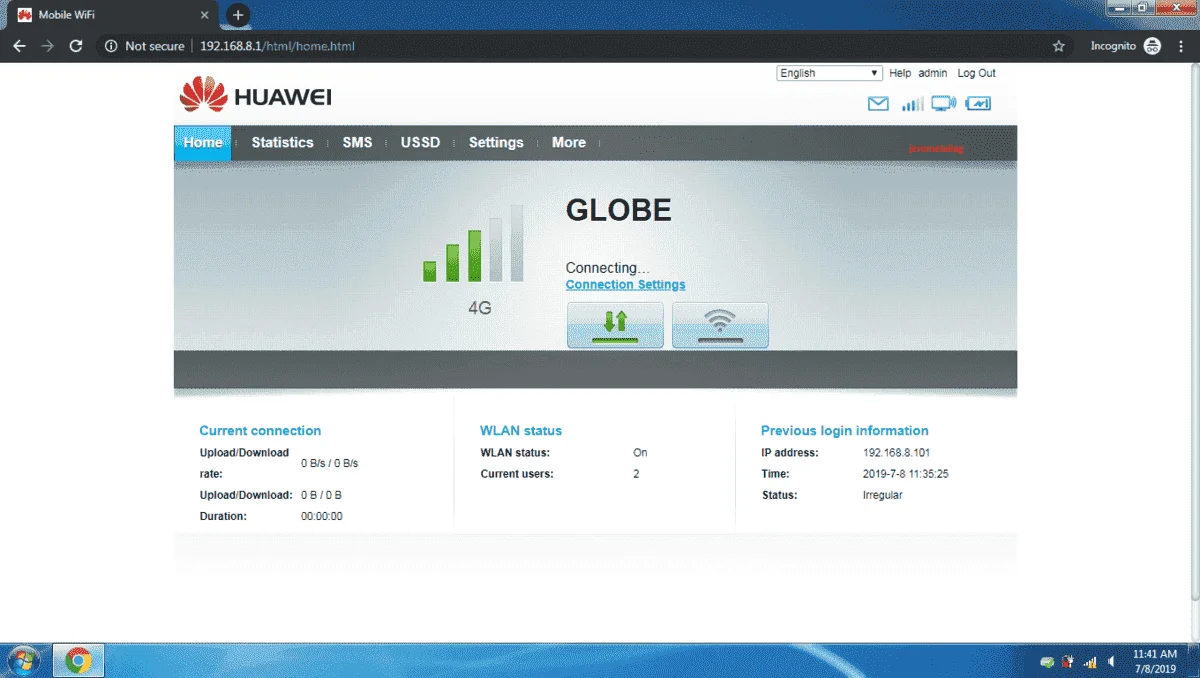Open the Settings tab
The width and height of the screenshot is (1200, 678).
pyautogui.click(x=496, y=142)
